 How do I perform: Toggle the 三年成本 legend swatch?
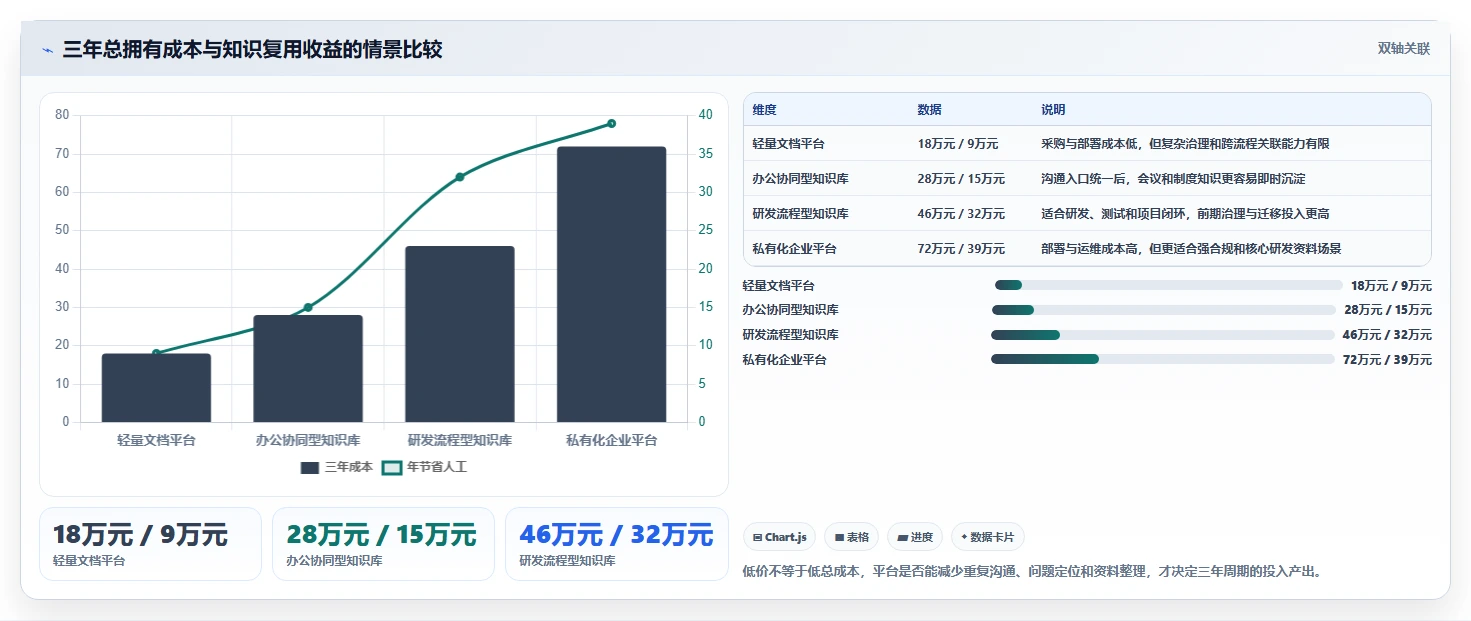pos(310,467)
